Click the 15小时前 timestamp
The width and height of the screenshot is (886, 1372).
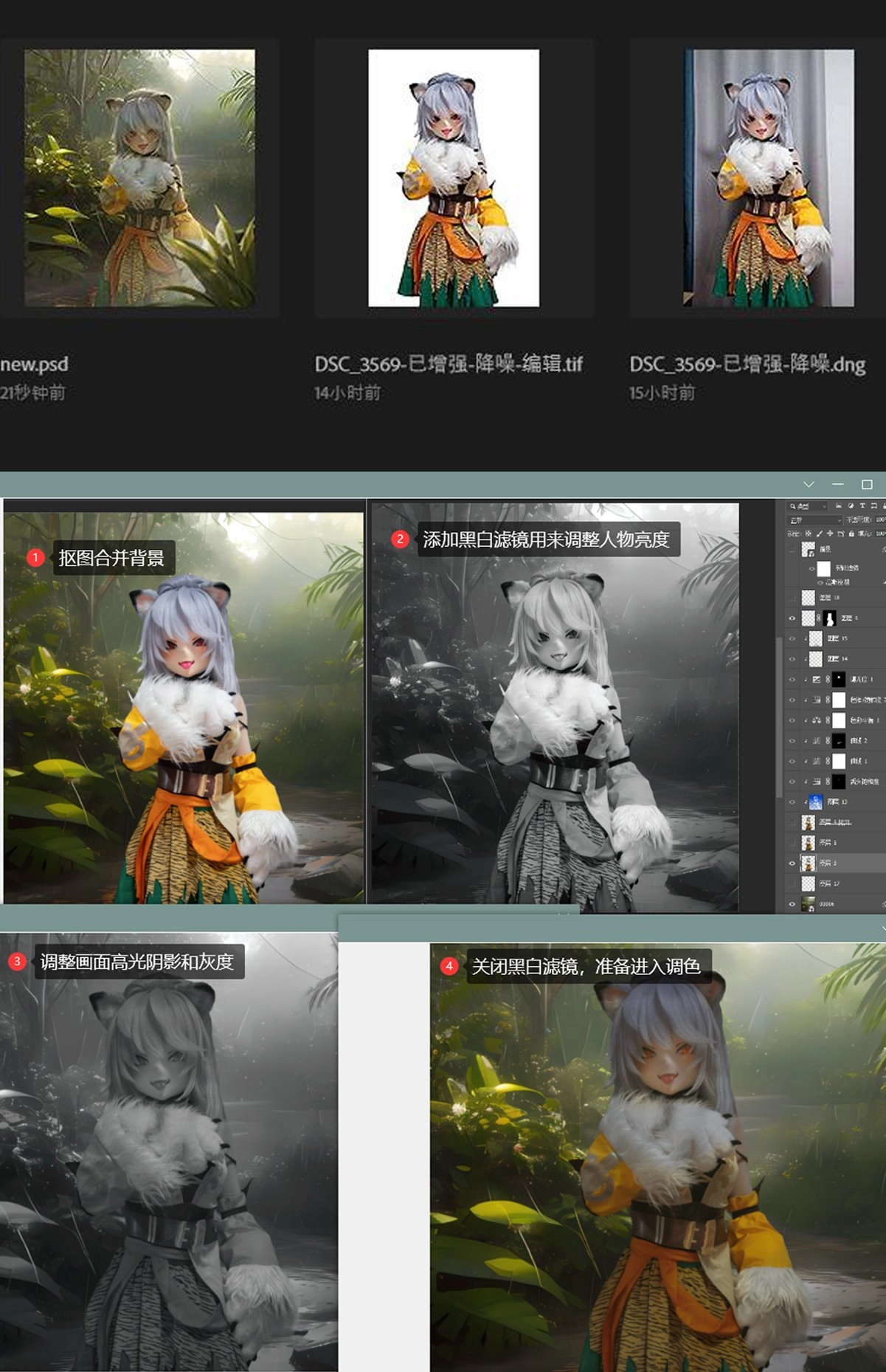[662, 393]
